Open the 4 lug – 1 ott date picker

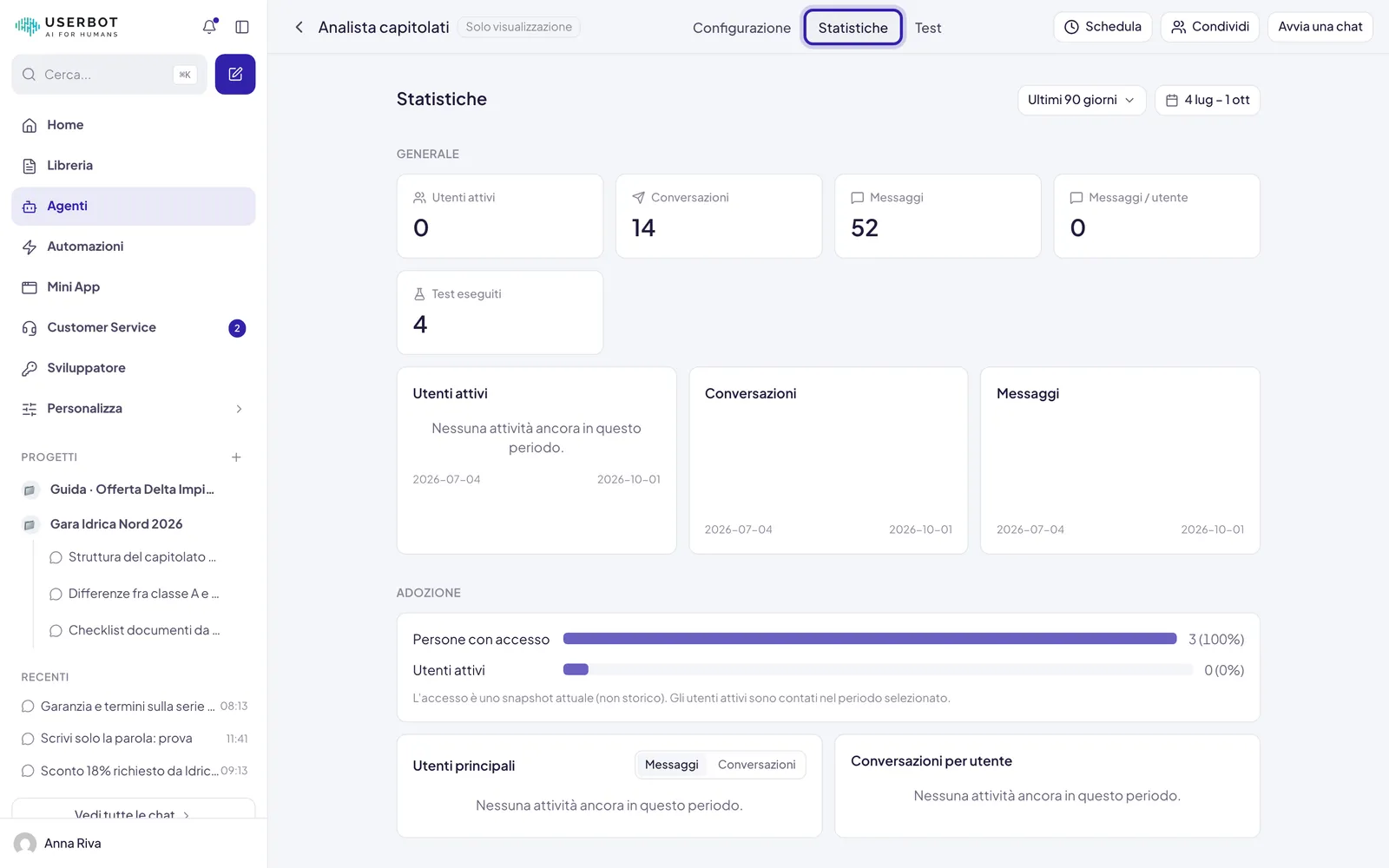1207,100
